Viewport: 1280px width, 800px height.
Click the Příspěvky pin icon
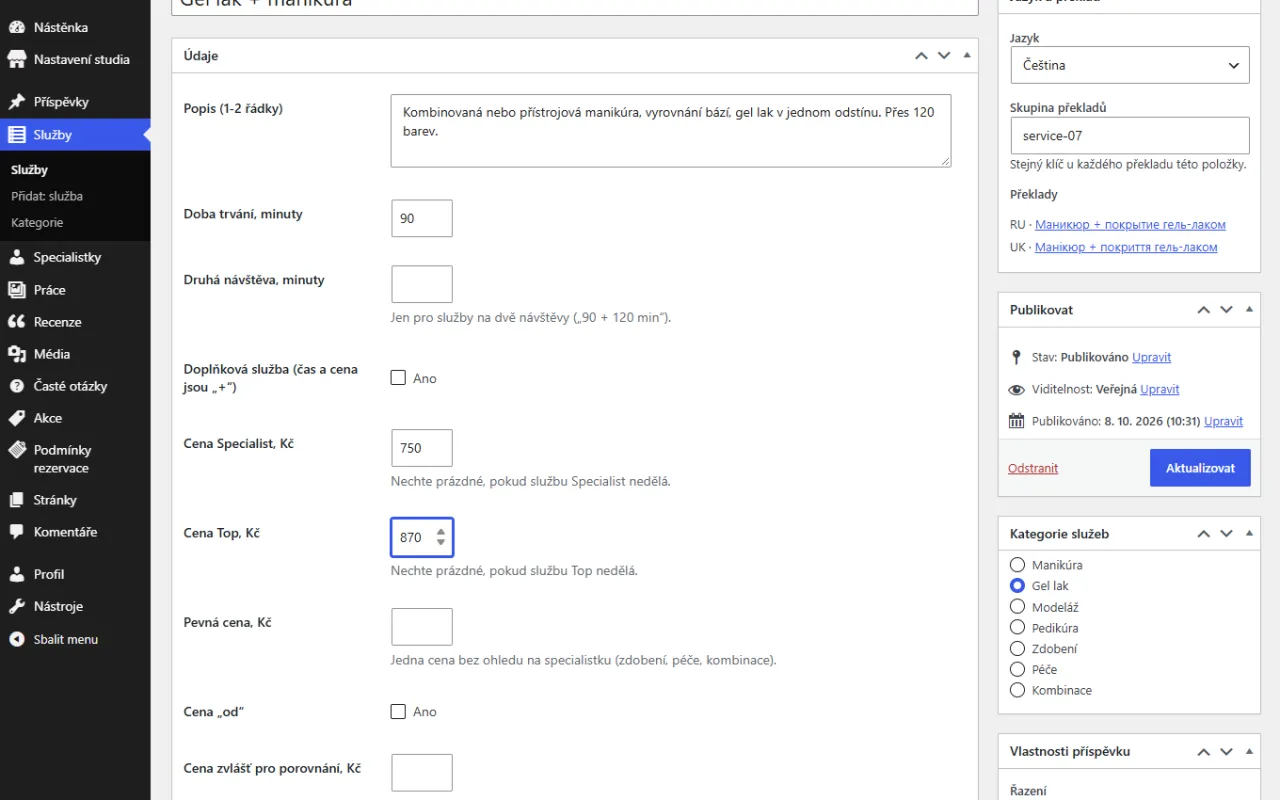click(16, 102)
